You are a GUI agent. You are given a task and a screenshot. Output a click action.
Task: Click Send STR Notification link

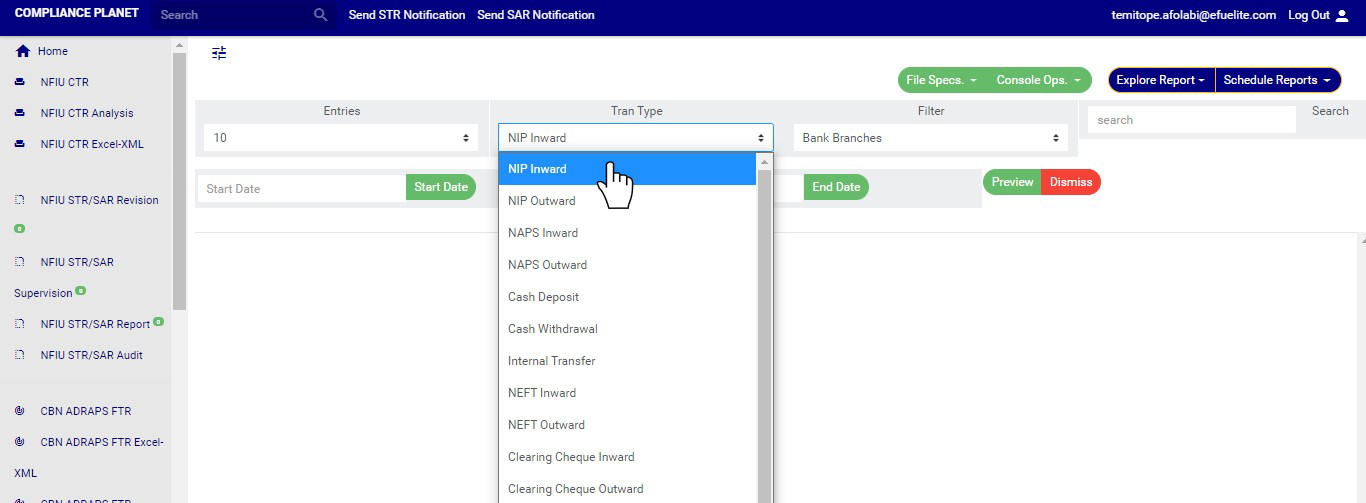tap(407, 15)
